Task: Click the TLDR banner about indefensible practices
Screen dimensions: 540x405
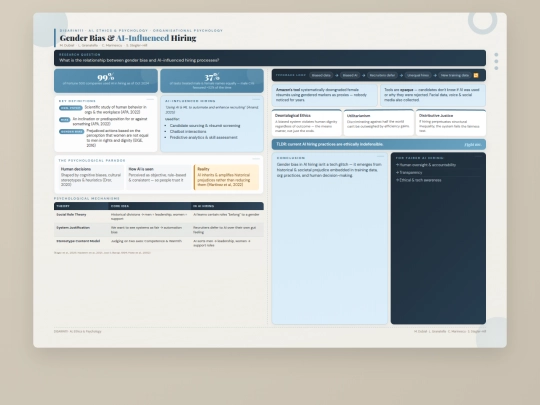Action: coord(379,144)
